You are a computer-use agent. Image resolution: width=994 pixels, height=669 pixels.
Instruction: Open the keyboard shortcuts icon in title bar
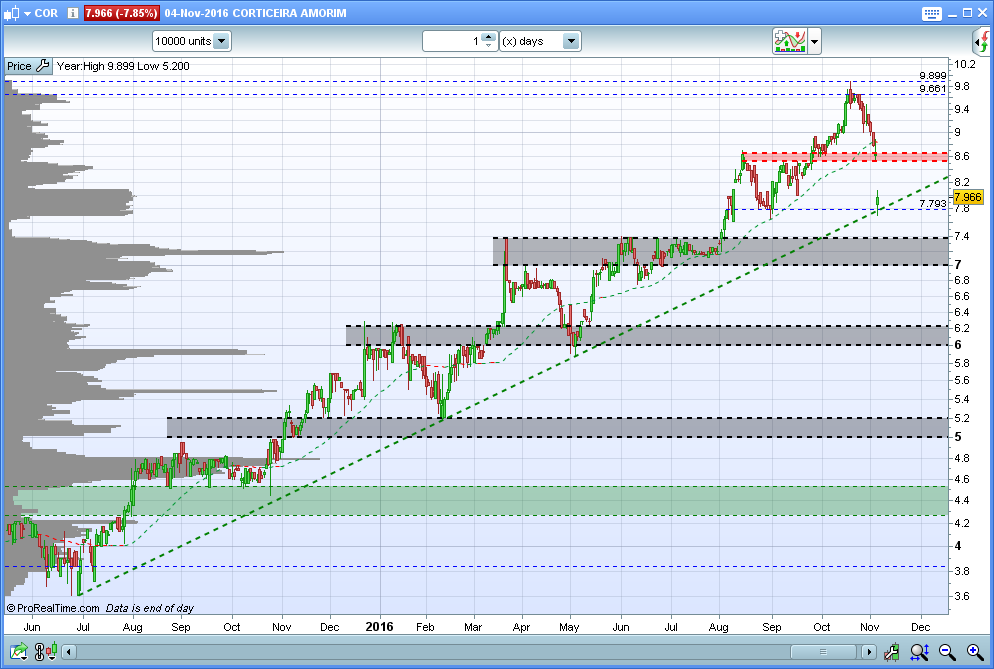tap(931, 13)
